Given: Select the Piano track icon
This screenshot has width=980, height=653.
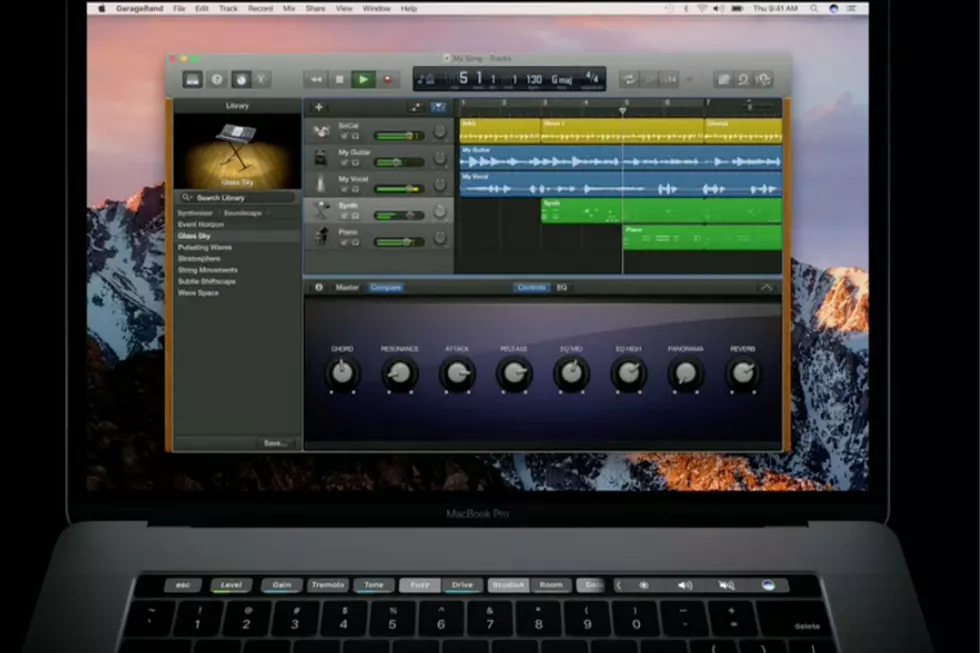Looking at the screenshot, I should click(321, 237).
